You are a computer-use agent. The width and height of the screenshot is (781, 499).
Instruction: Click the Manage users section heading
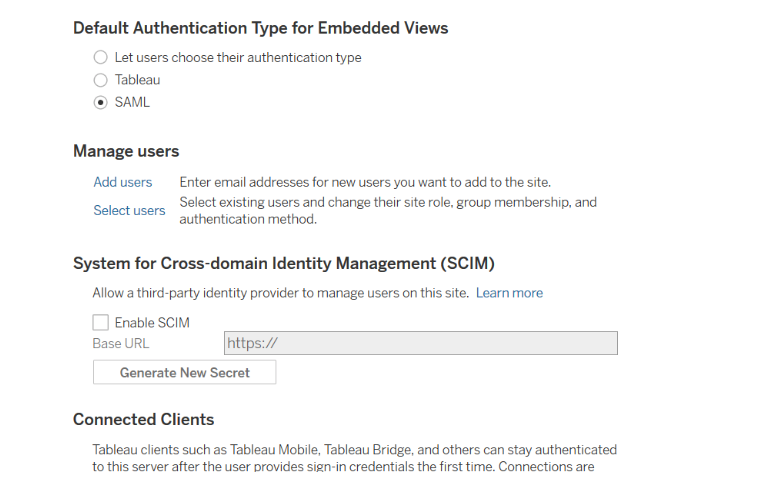(x=126, y=152)
